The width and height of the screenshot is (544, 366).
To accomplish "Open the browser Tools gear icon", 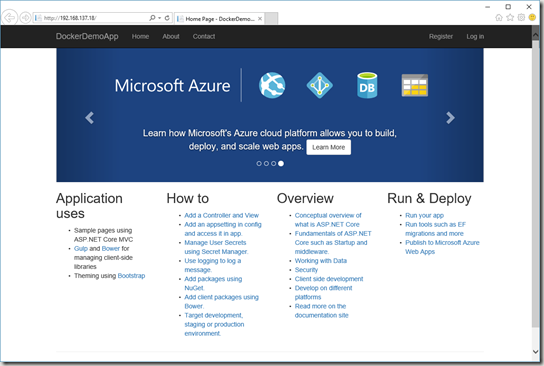I will tap(521, 17).
